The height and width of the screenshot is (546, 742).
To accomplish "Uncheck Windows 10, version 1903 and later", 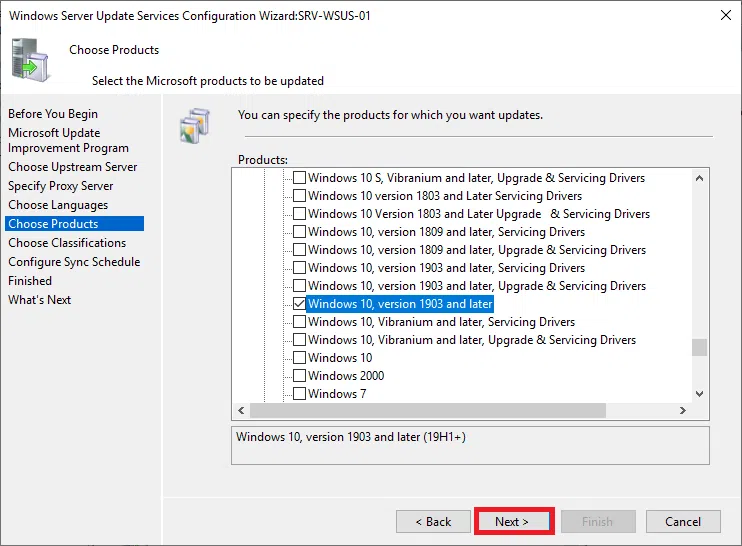I will point(299,304).
